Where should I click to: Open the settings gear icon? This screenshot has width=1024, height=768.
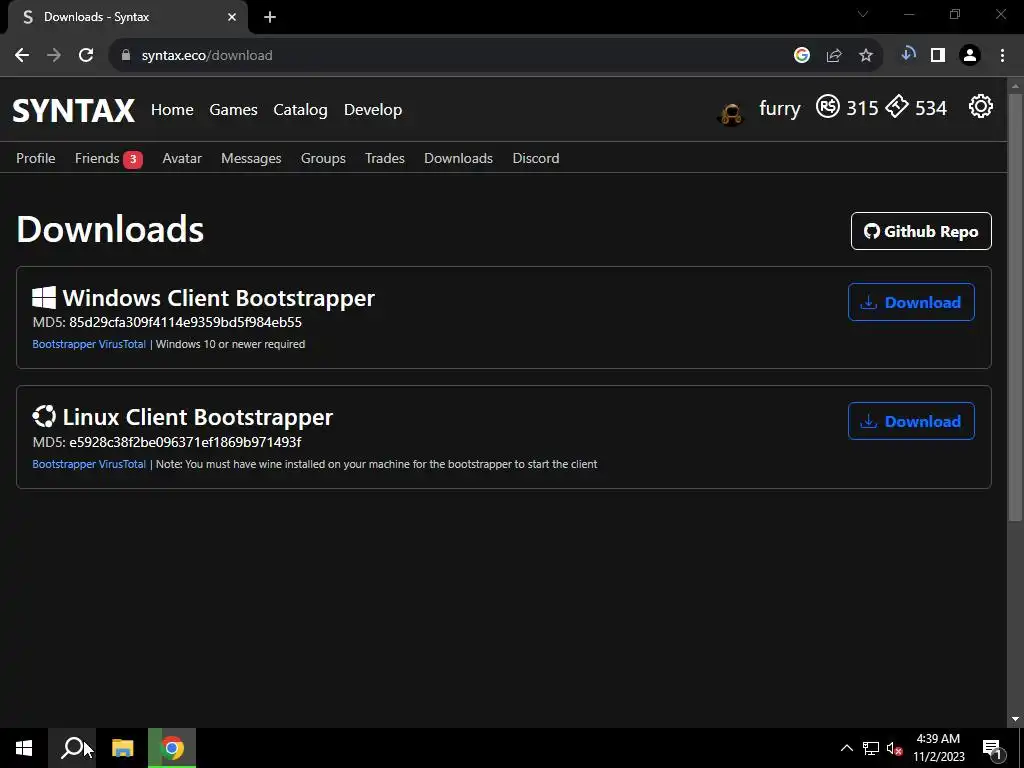click(980, 106)
